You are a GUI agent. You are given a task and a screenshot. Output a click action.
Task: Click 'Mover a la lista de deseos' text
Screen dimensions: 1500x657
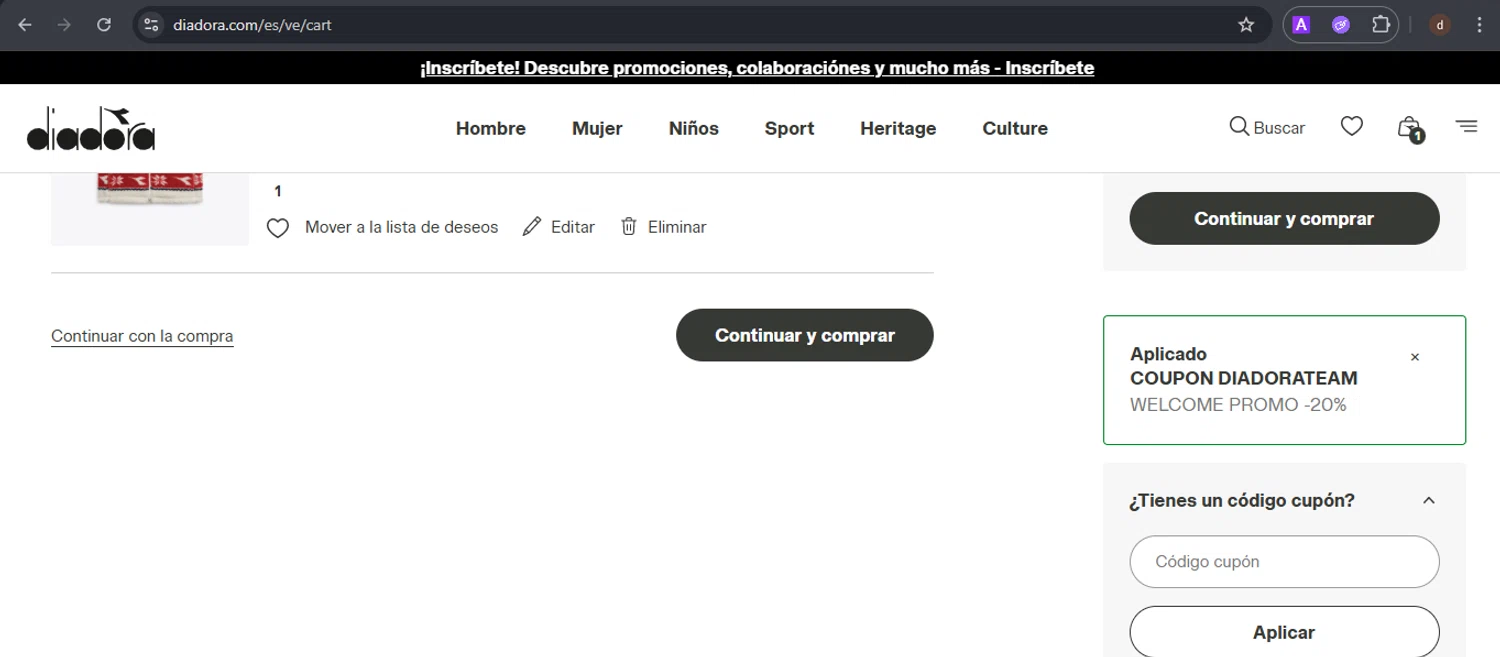[401, 227]
